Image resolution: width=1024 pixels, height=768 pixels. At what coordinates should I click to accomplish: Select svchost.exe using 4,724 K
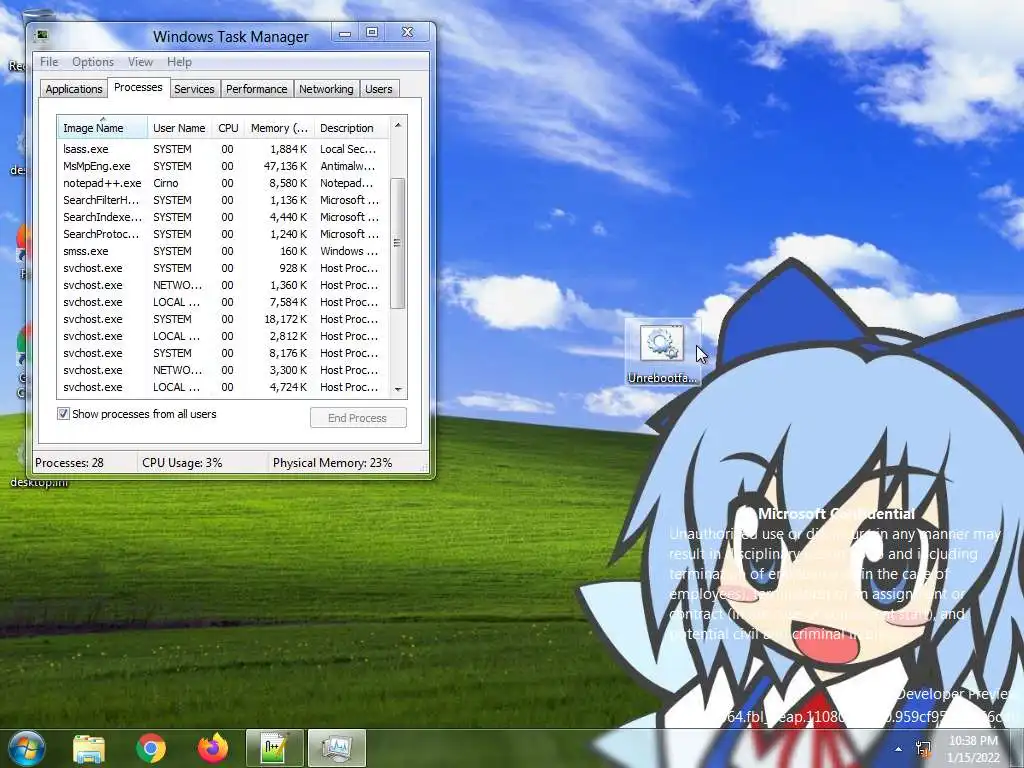[222, 387]
